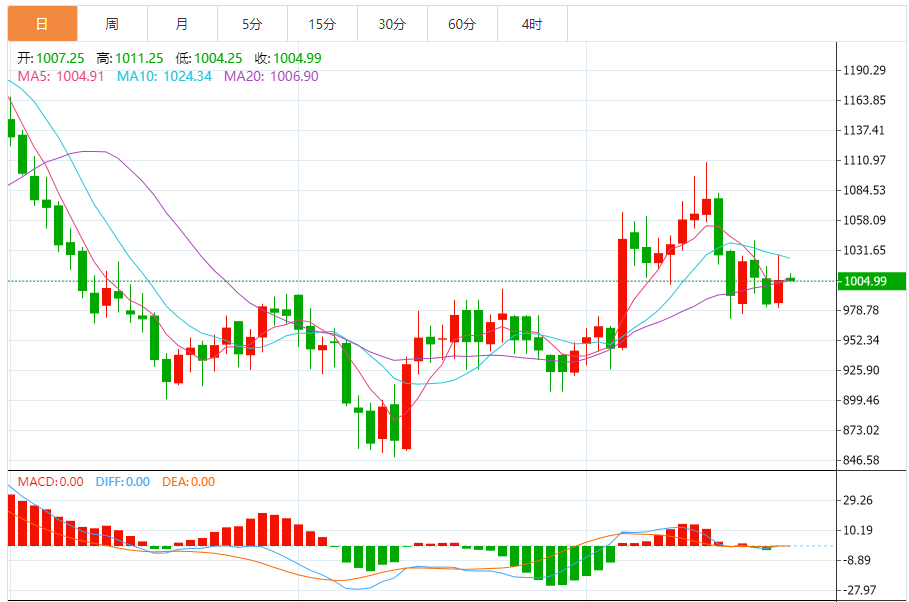Click the -8.89 MACD axis label

point(858,560)
